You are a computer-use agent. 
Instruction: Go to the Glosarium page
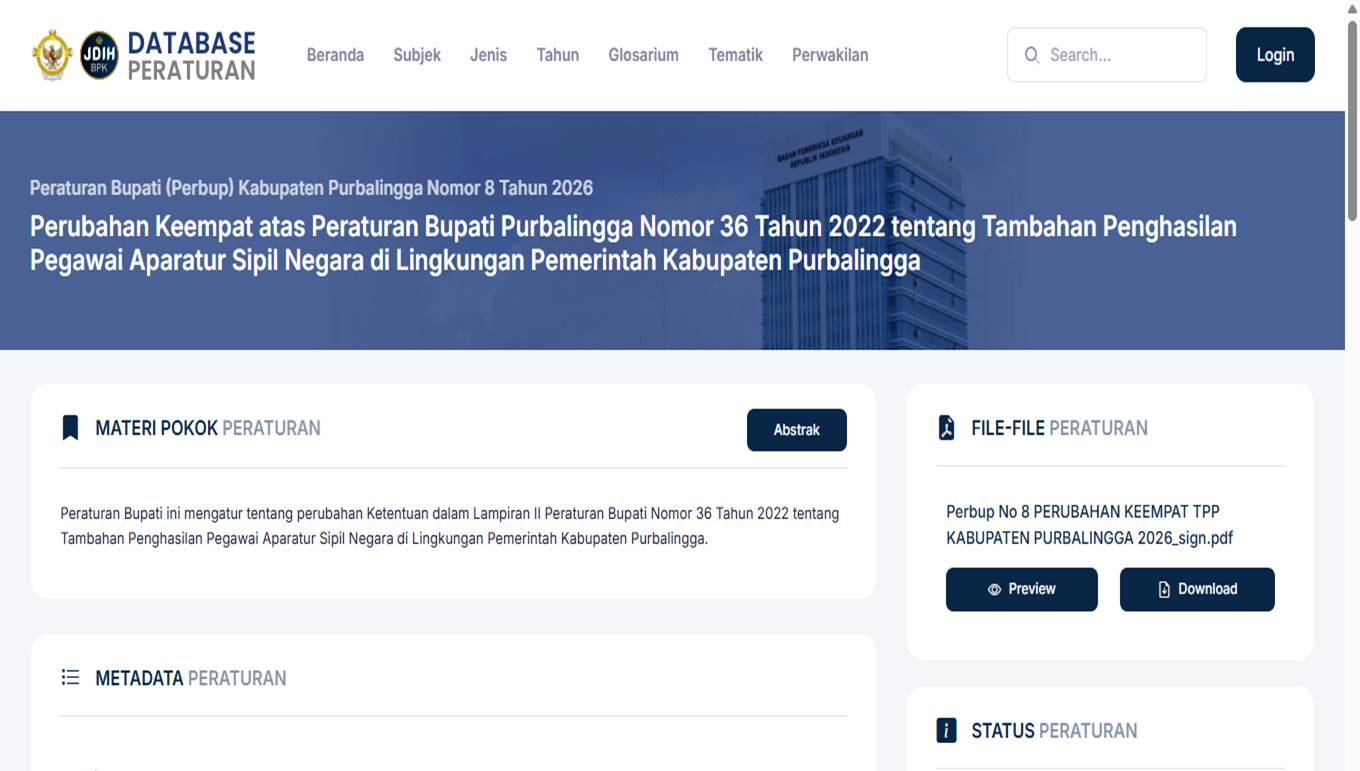pos(644,55)
